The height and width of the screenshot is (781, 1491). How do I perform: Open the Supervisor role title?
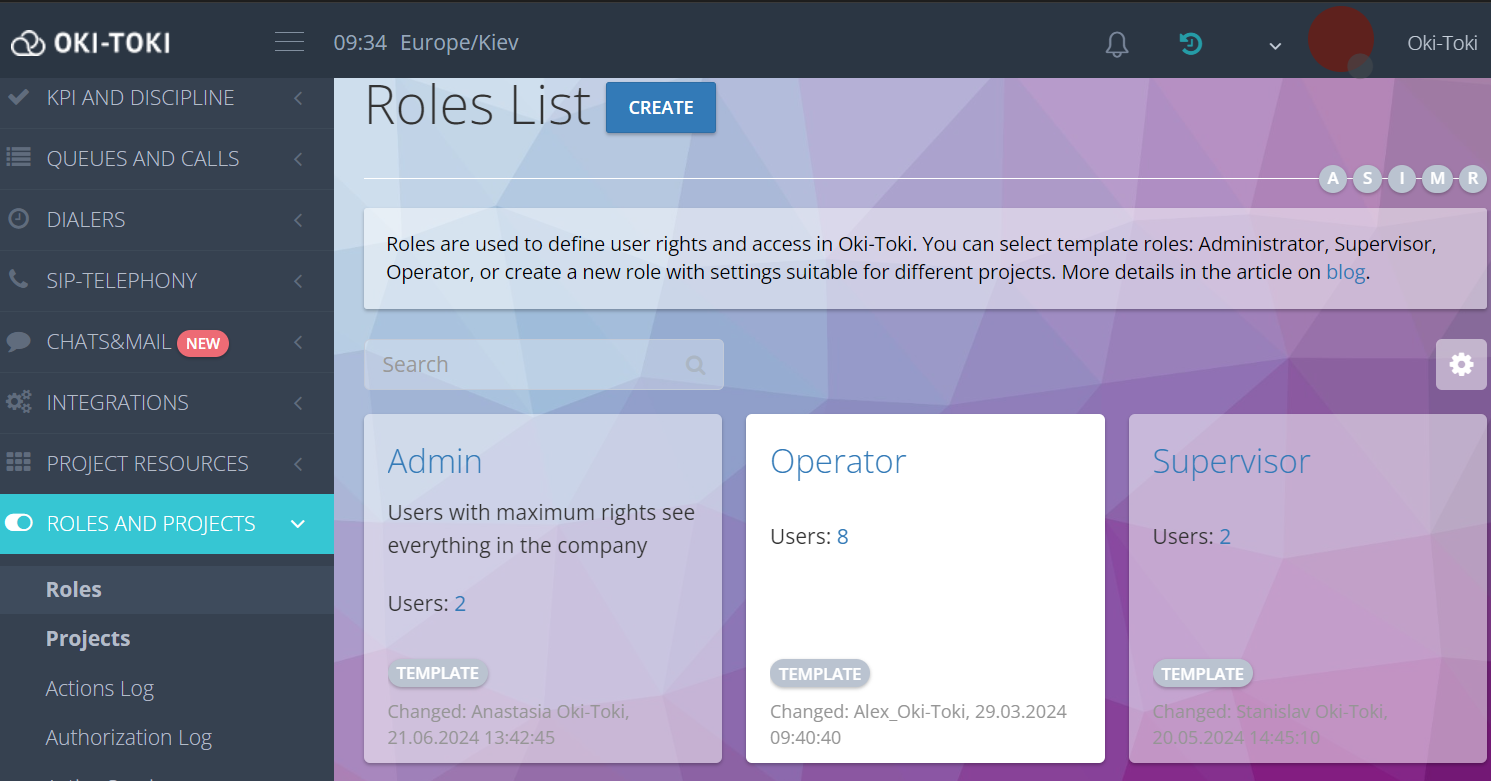[1231, 461]
